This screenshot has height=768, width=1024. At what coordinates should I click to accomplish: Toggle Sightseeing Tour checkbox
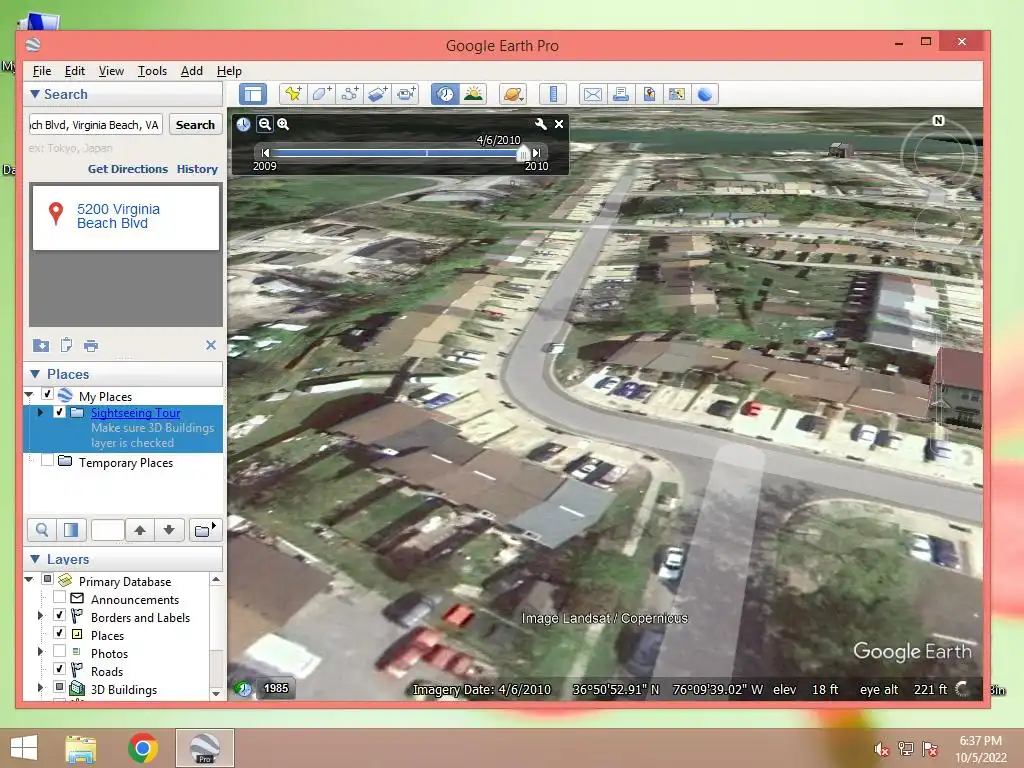pos(59,412)
